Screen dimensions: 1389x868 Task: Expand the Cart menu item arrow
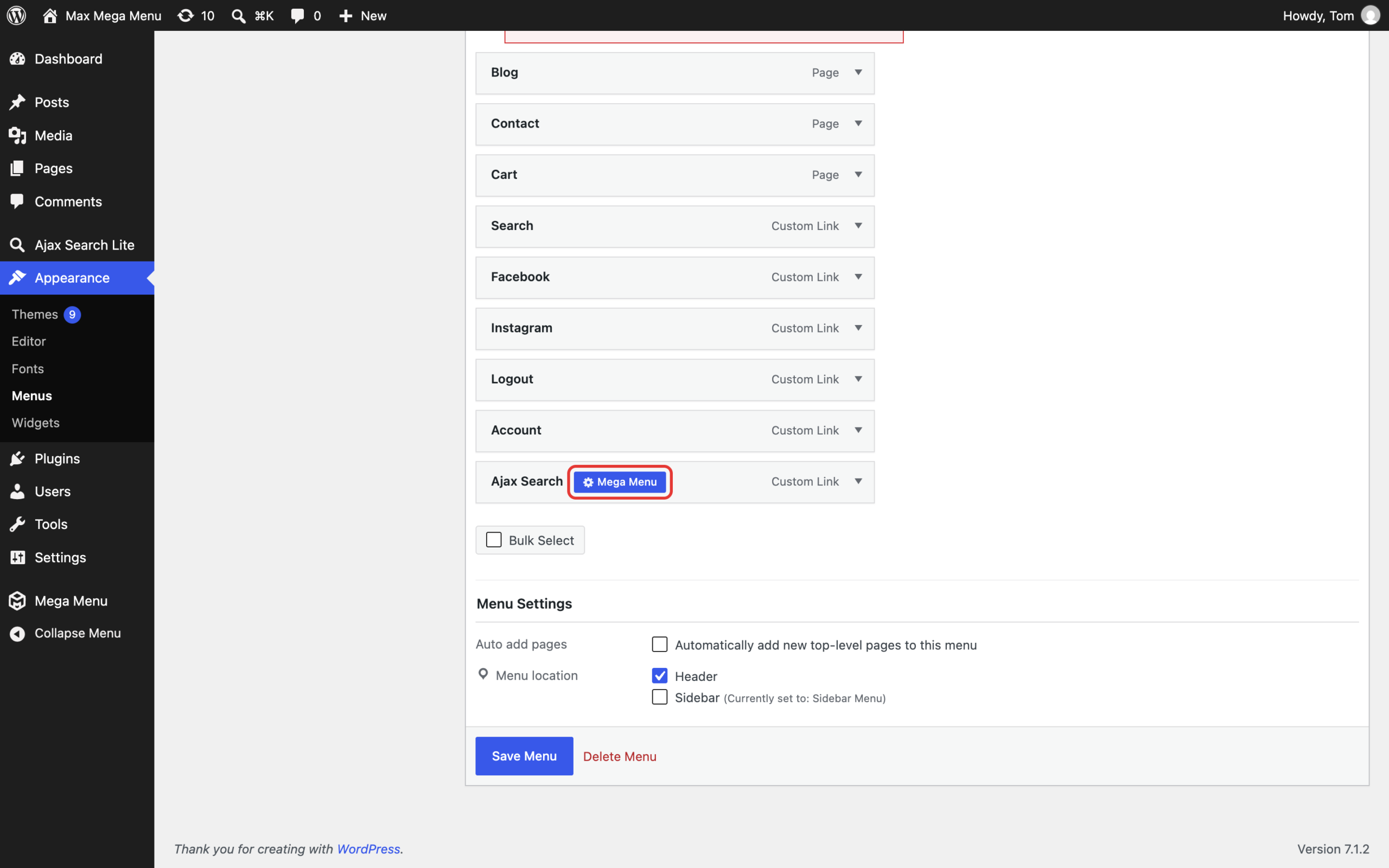(x=858, y=175)
